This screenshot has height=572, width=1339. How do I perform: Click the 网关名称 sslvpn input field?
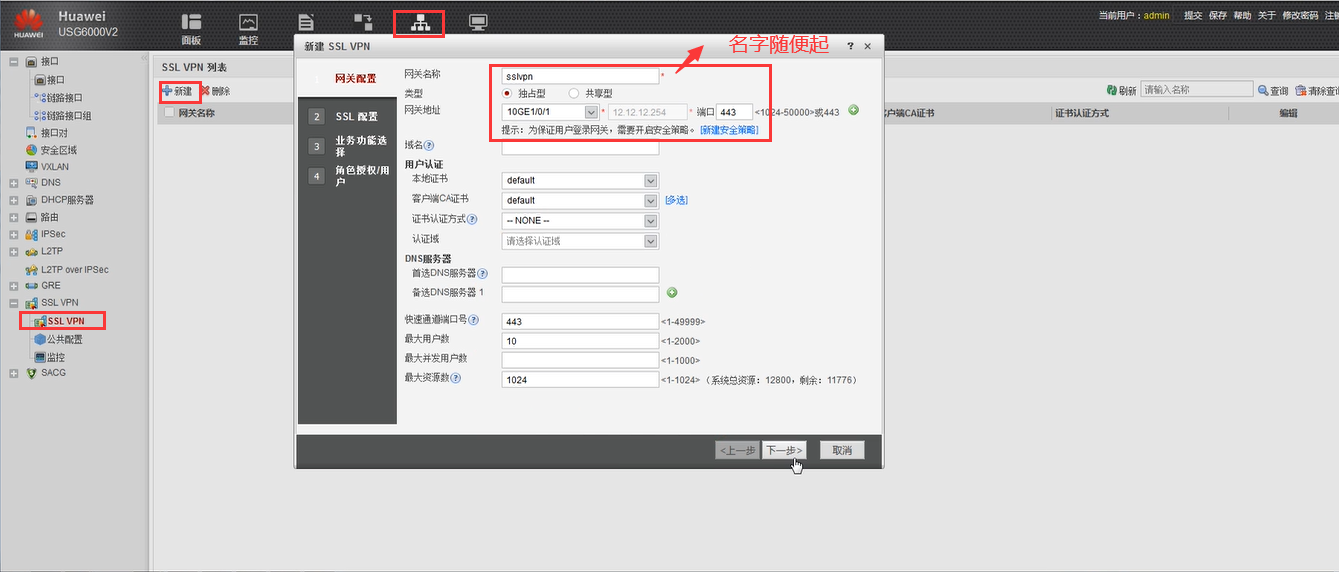[580, 75]
